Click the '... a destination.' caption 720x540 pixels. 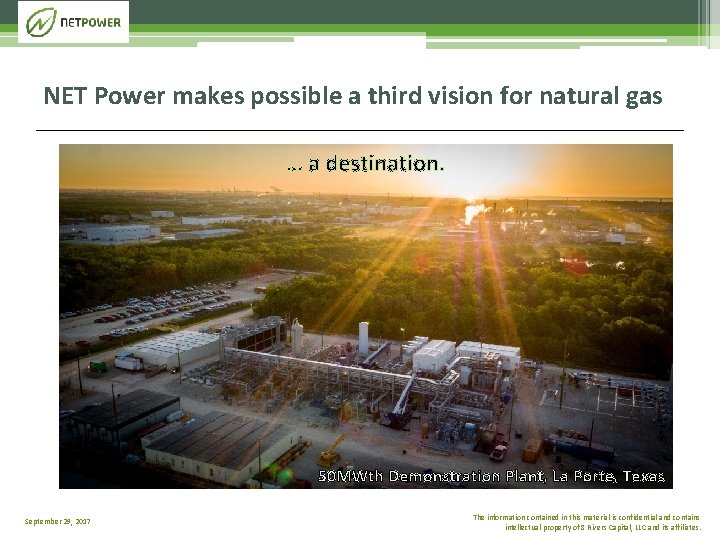366,163
